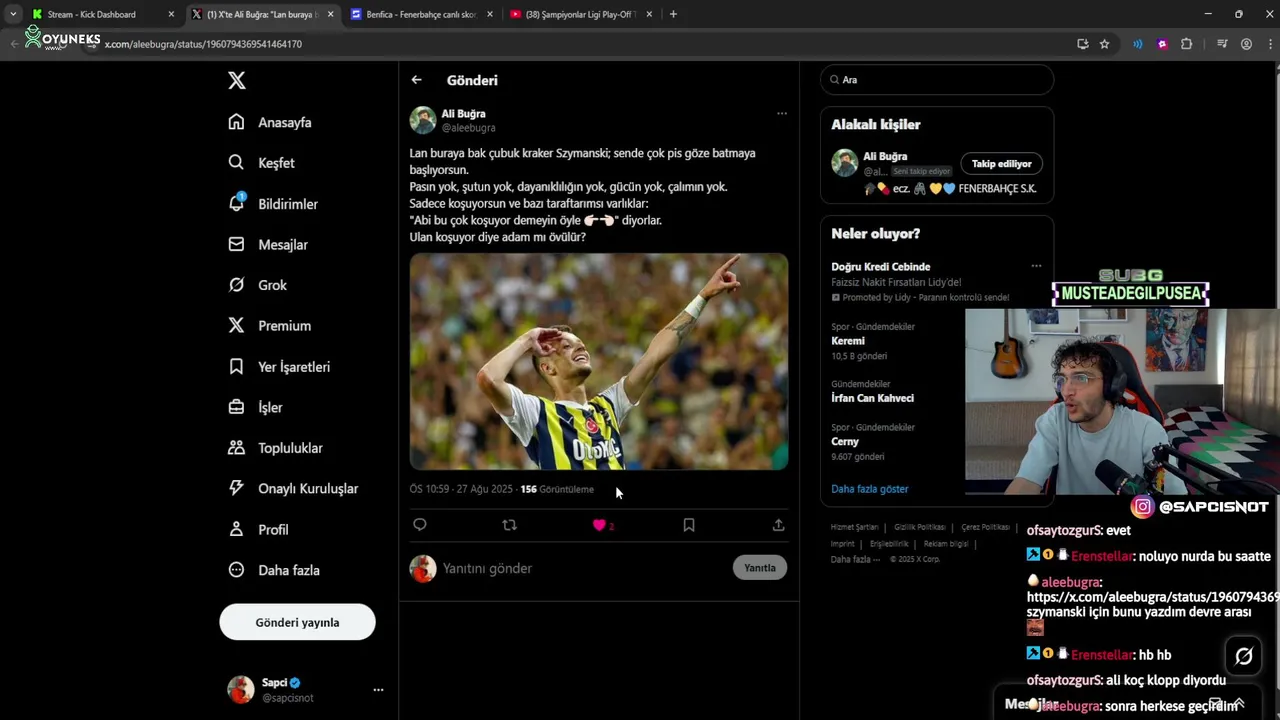Bookmark this page with the star icon
The width and height of the screenshot is (1280, 720).
click(1104, 44)
